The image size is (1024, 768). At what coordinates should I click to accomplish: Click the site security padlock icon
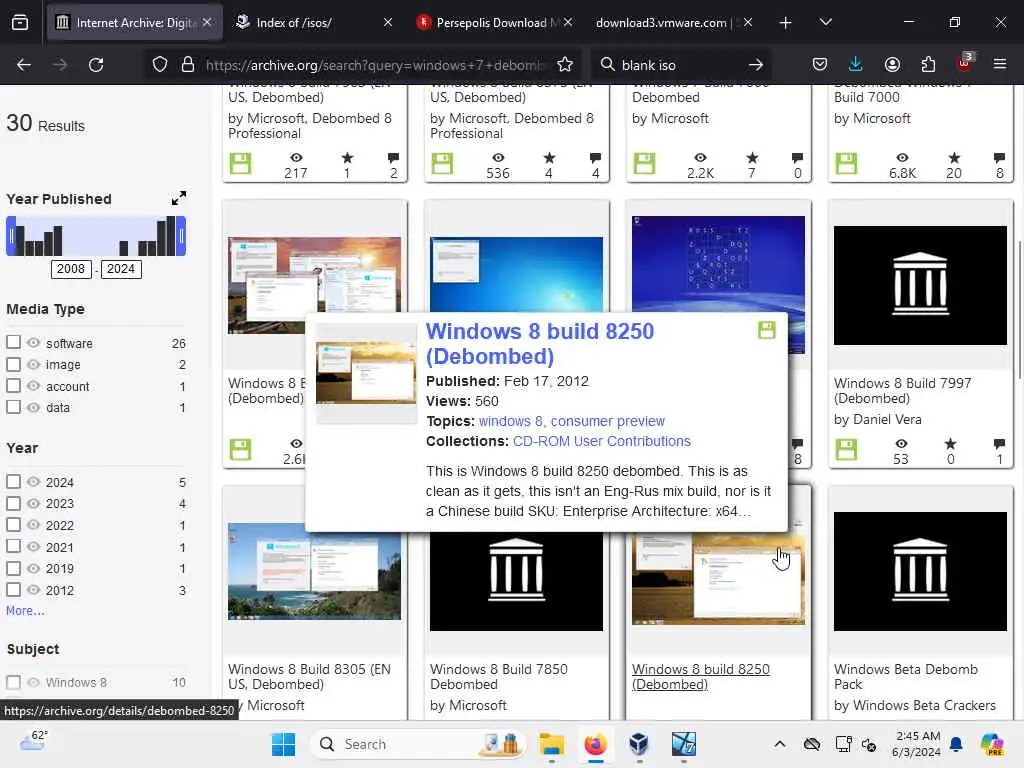[x=188, y=65]
